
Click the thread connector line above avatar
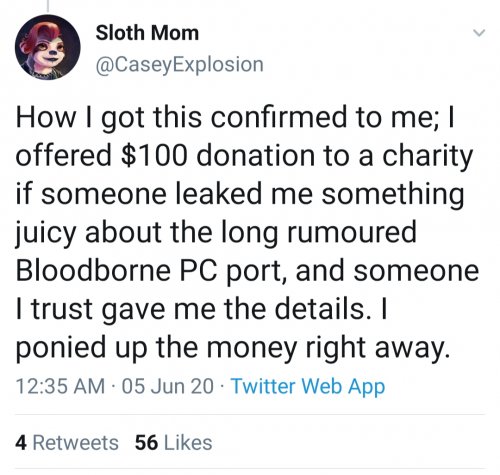pos(48,5)
